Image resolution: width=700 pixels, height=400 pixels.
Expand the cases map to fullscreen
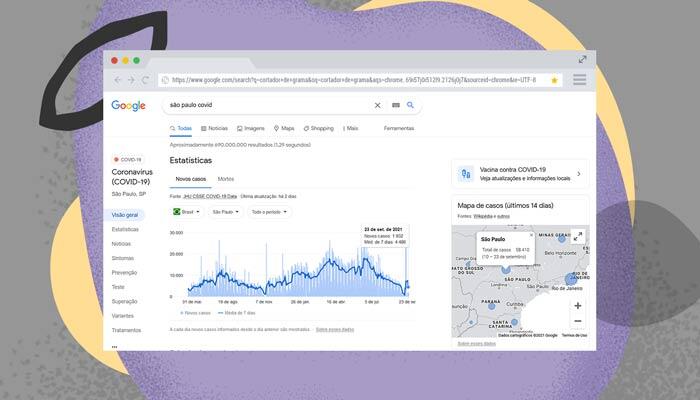coord(578,237)
